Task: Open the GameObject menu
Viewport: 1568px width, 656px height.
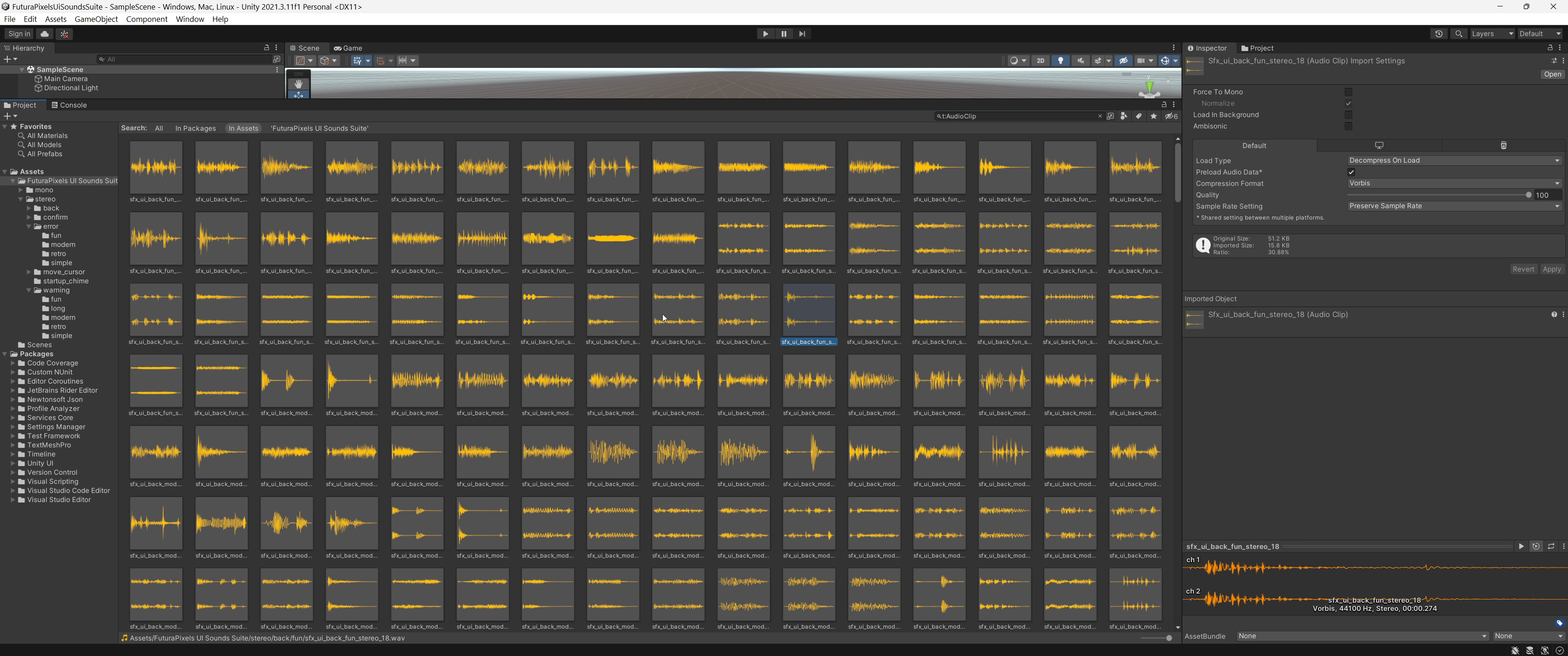Action: point(96,19)
